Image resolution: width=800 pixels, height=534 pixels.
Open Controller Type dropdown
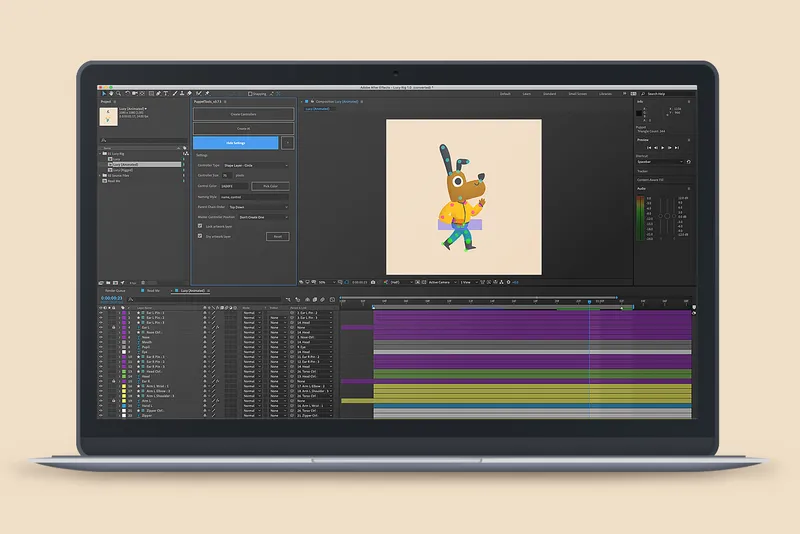[x=256, y=165]
